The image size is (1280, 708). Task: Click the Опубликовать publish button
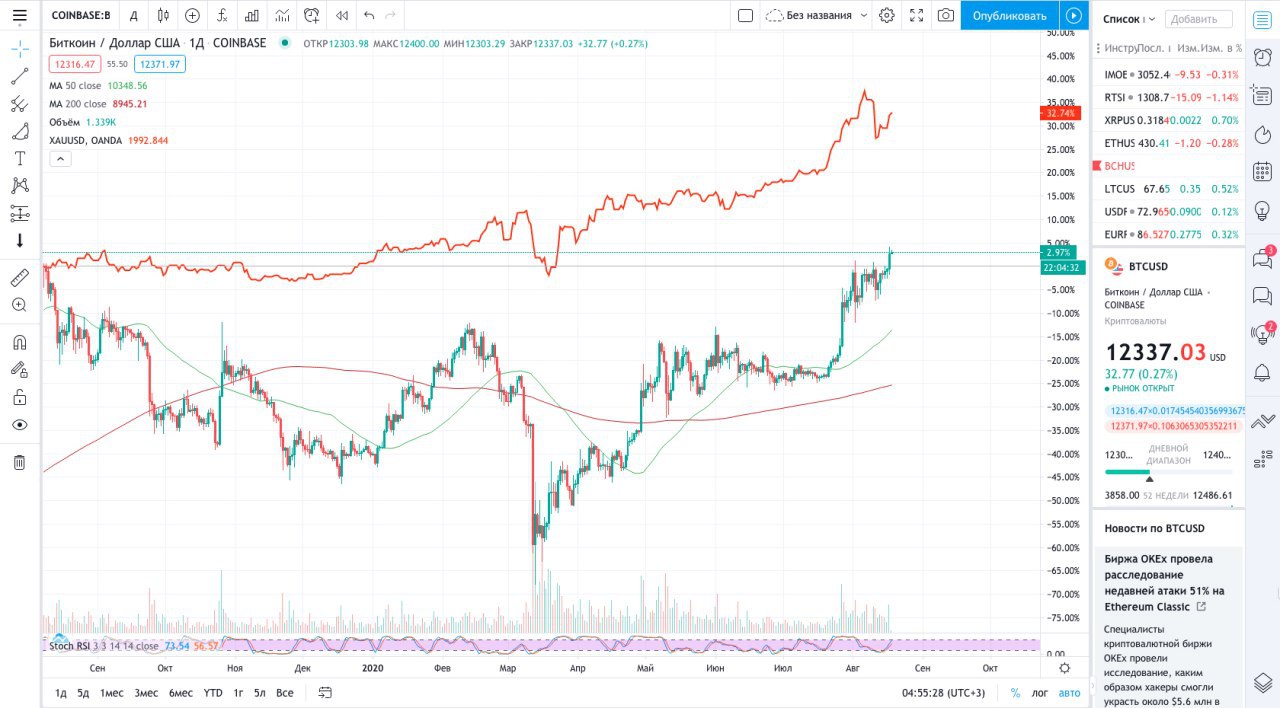pos(1009,15)
